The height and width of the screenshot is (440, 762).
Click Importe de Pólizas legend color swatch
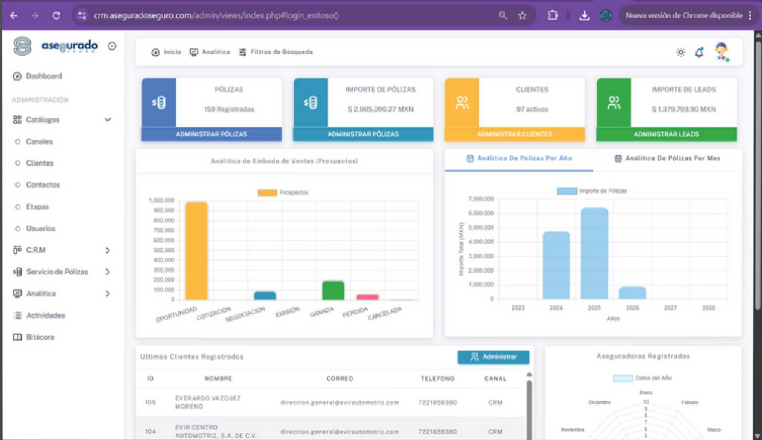[x=566, y=189]
